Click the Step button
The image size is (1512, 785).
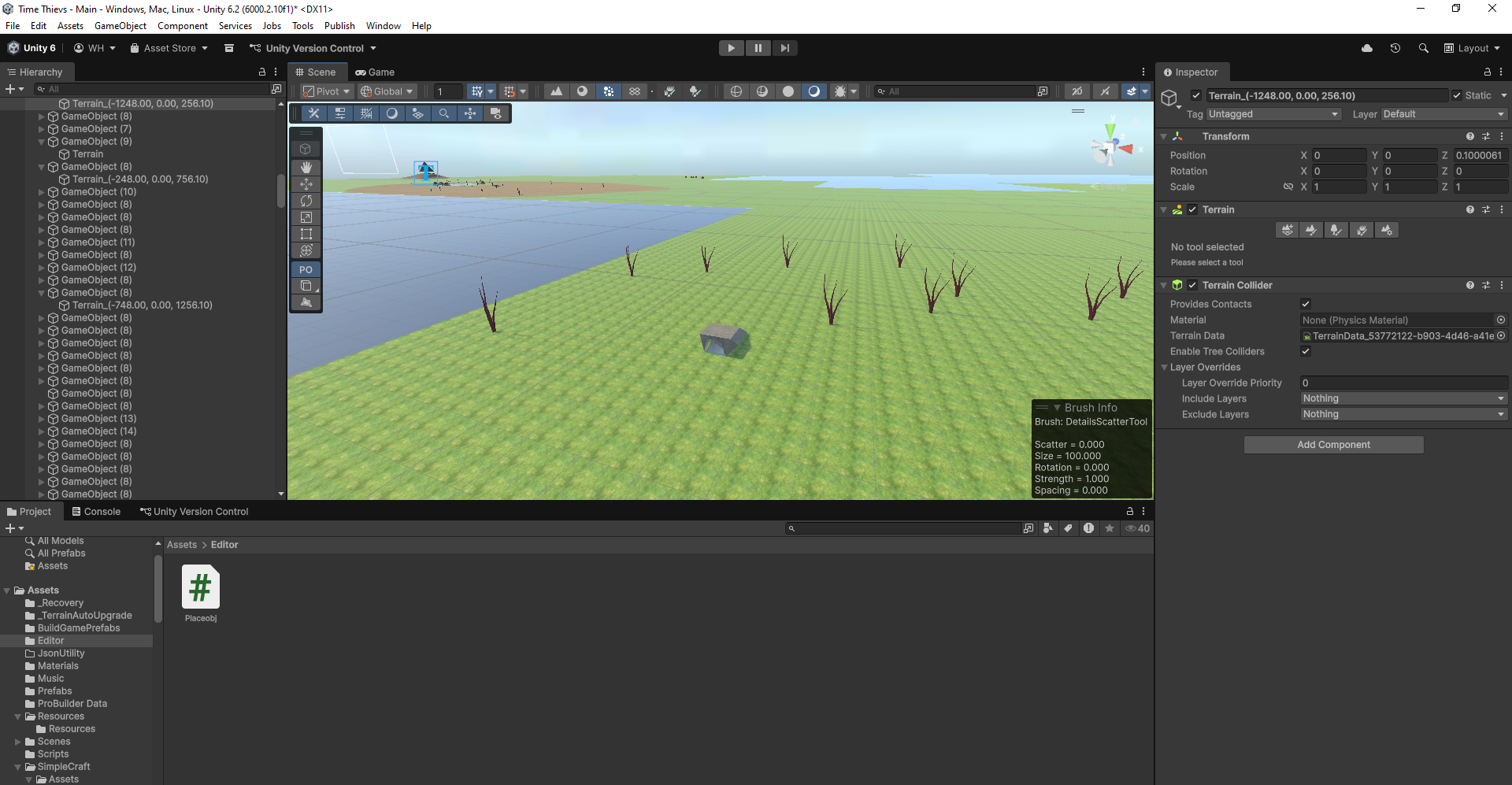[x=785, y=48]
